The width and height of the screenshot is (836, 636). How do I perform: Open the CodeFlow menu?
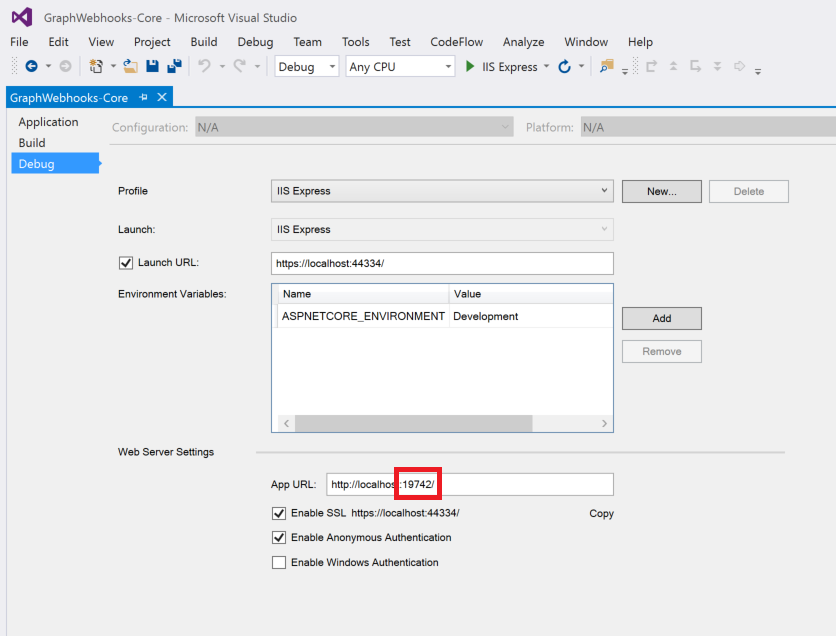click(x=456, y=42)
